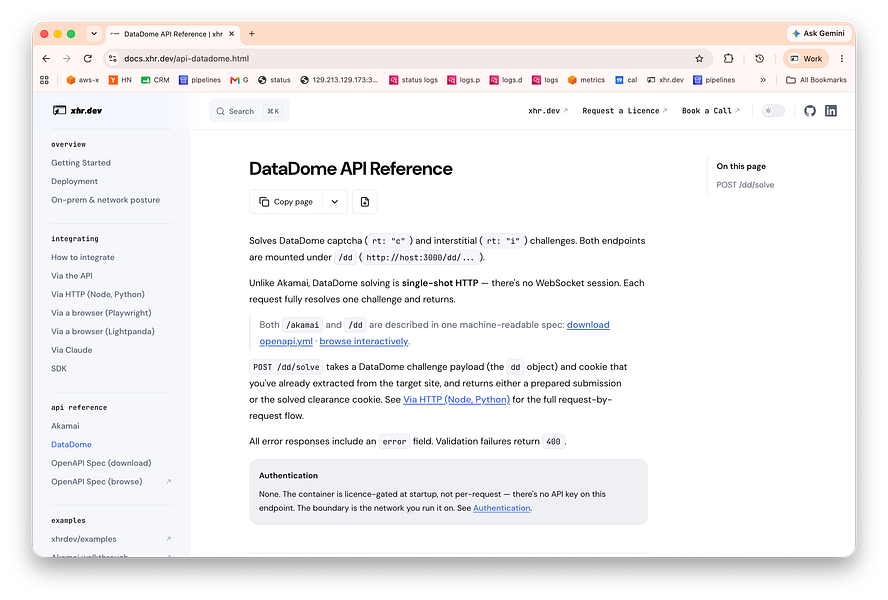Open the status bookmark
Screen dimensions: 888x600
click(274, 80)
